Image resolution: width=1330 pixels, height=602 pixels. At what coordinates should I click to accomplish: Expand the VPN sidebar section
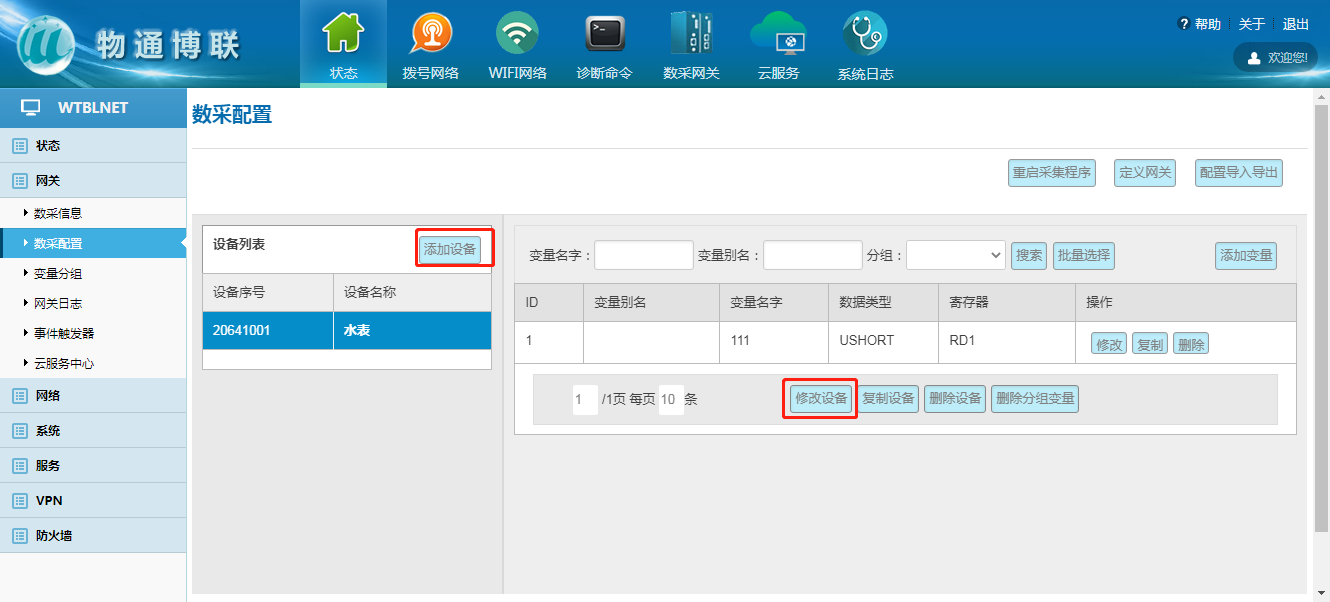click(x=49, y=501)
